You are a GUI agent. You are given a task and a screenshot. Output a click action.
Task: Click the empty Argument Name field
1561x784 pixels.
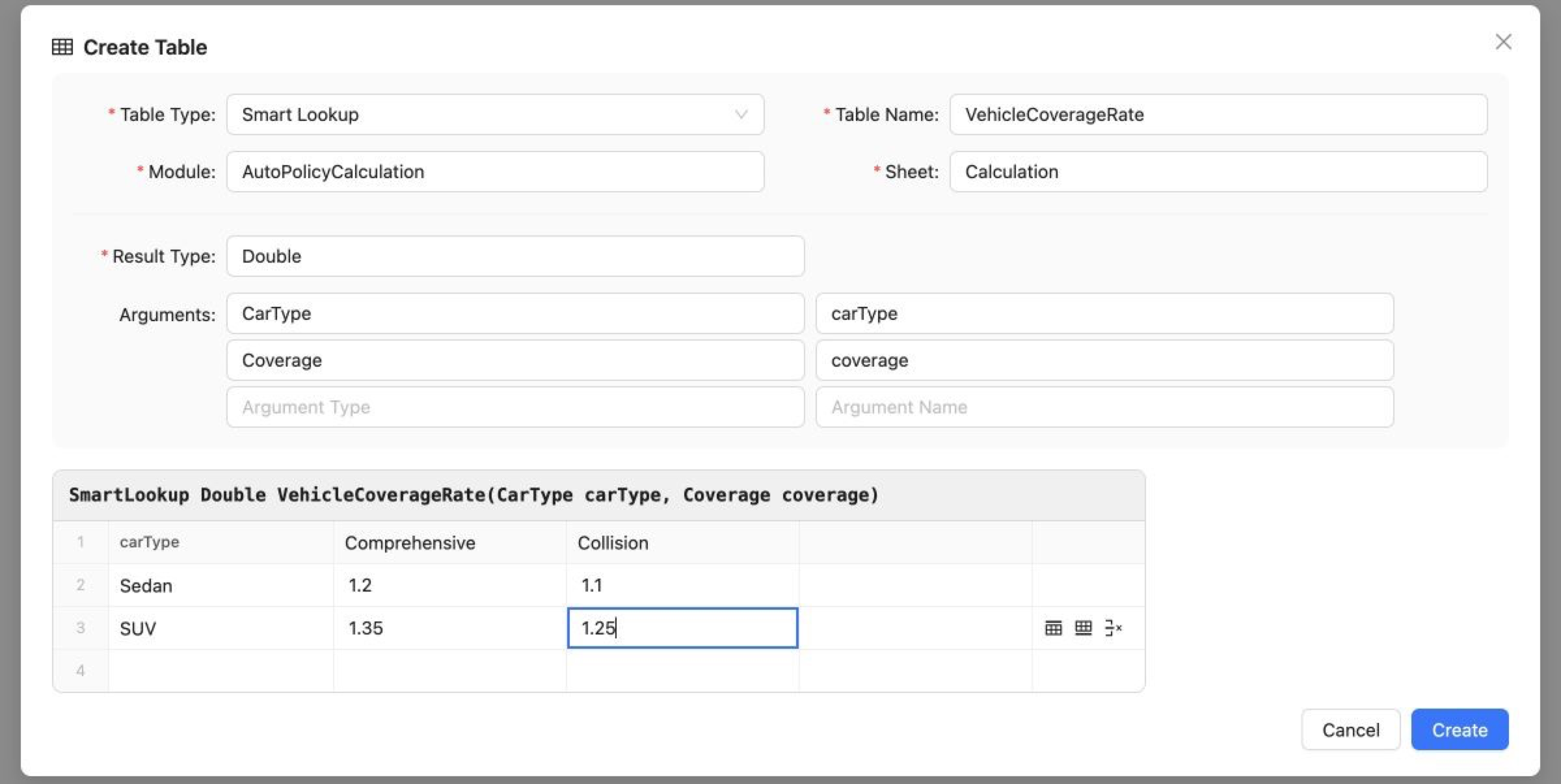pos(1104,407)
